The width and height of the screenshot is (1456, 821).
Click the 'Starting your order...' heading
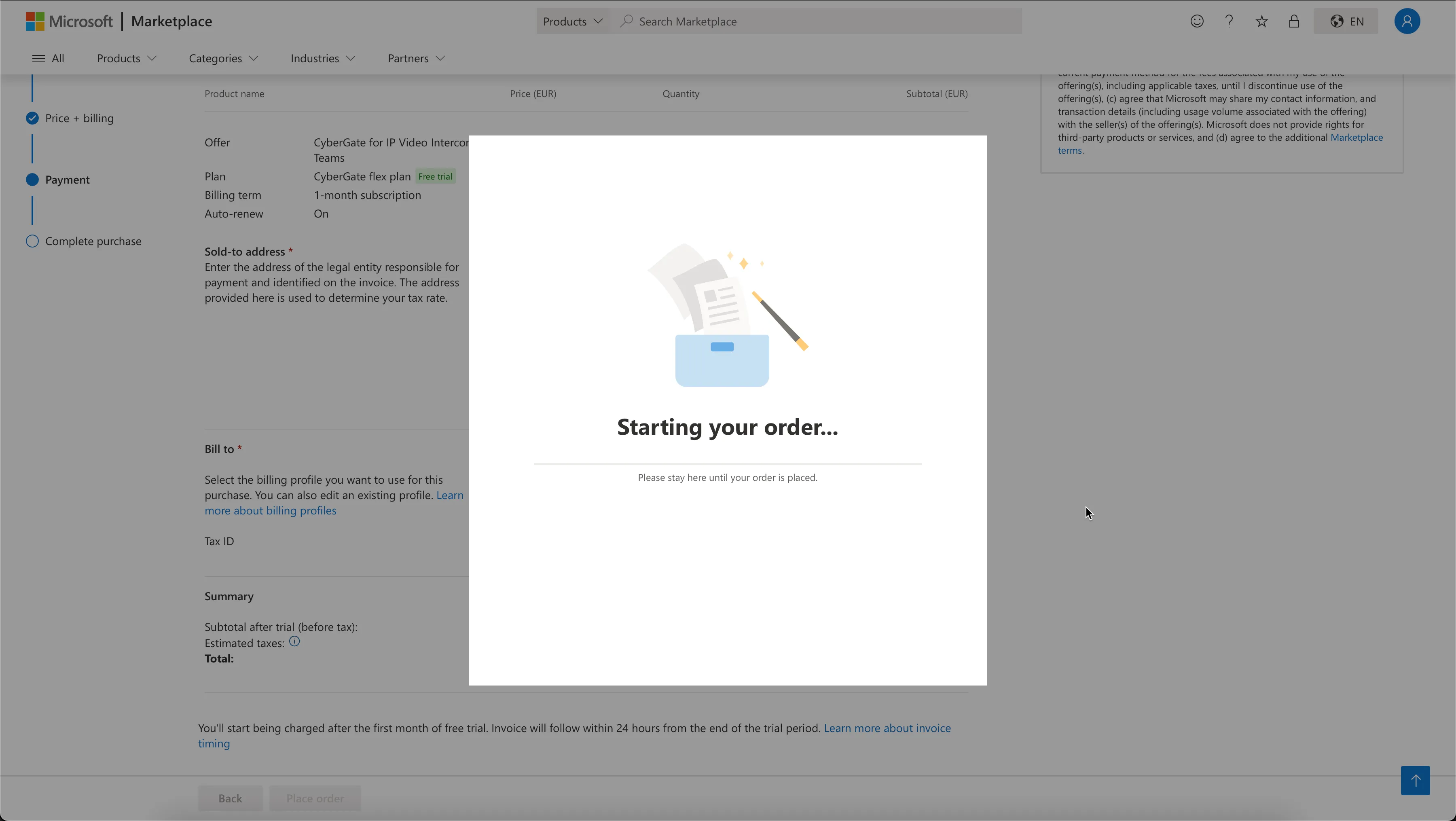pos(728,427)
